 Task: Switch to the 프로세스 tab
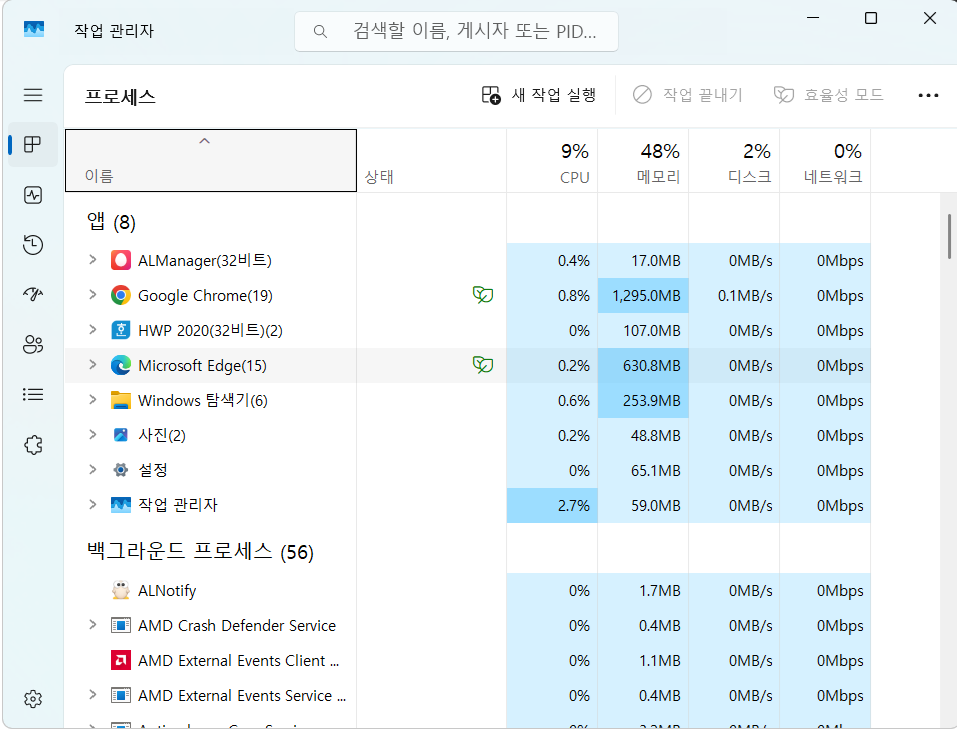tap(33, 144)
